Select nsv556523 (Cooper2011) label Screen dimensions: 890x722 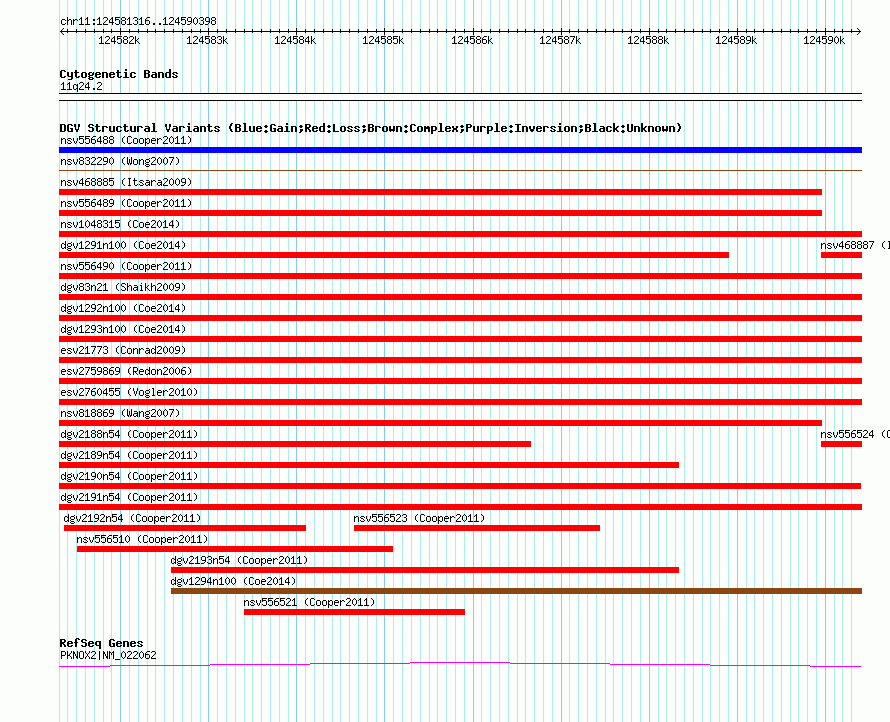coord(419,518)
